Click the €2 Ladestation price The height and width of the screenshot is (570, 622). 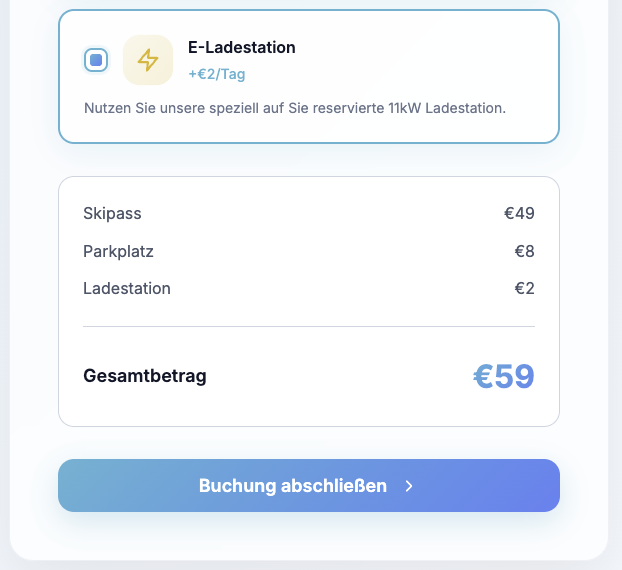click(x=524, y=289)
